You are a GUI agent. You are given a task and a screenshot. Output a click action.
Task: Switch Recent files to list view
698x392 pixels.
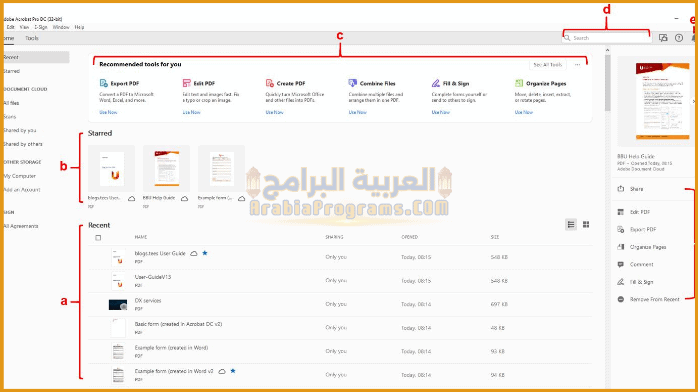[x=571, y=225]
